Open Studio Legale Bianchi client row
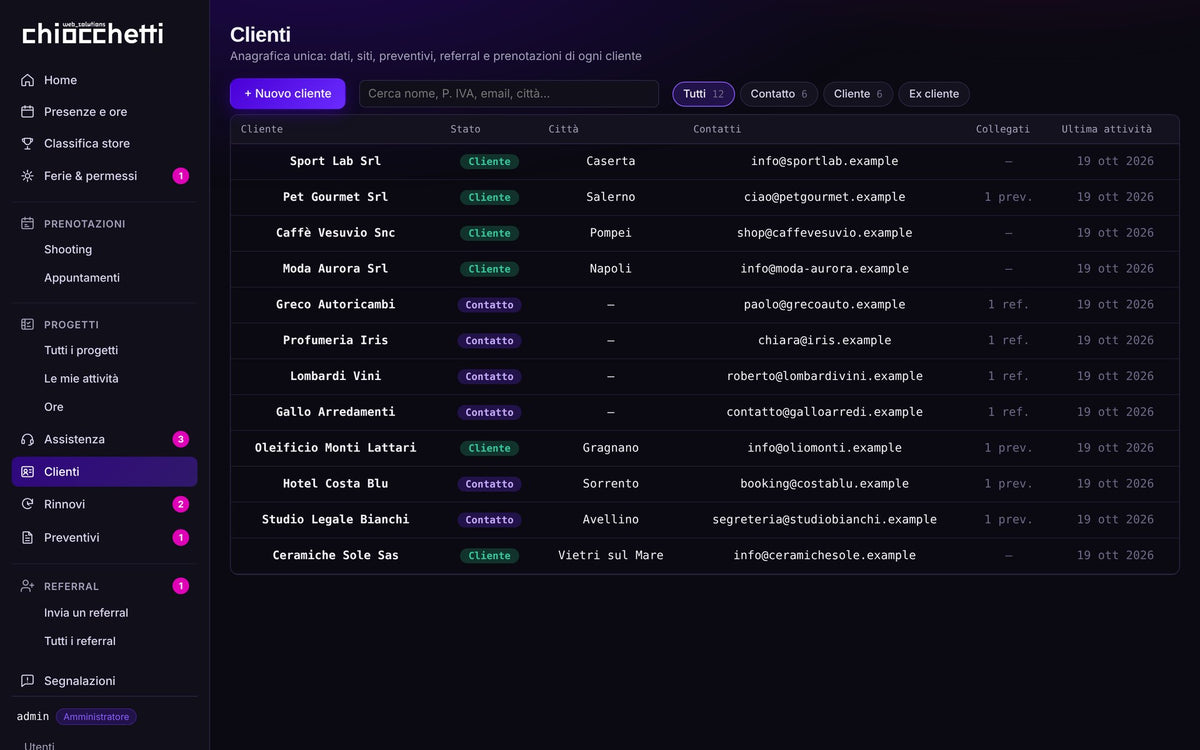The width and height of the screenshot is (1200, 750). pyautogui.click(x=705, y=520)
